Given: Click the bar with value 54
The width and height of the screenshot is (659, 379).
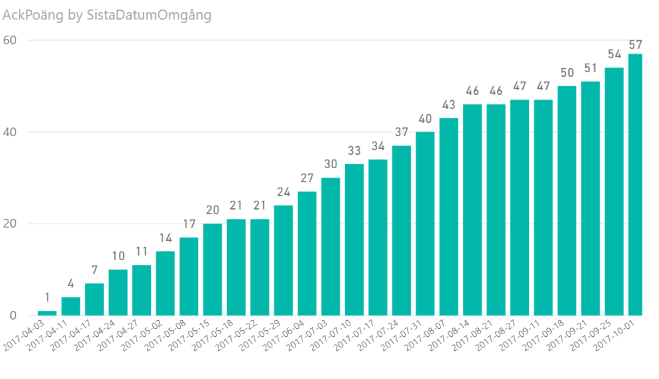Looking at the screenshot, I should [614, 192].
